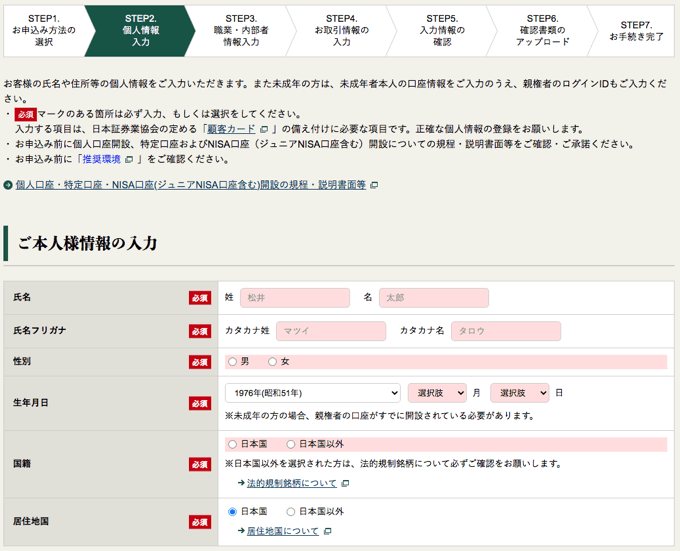Click external-link icon beside 推奨環境
680x551 pixels.
(129, 160)
